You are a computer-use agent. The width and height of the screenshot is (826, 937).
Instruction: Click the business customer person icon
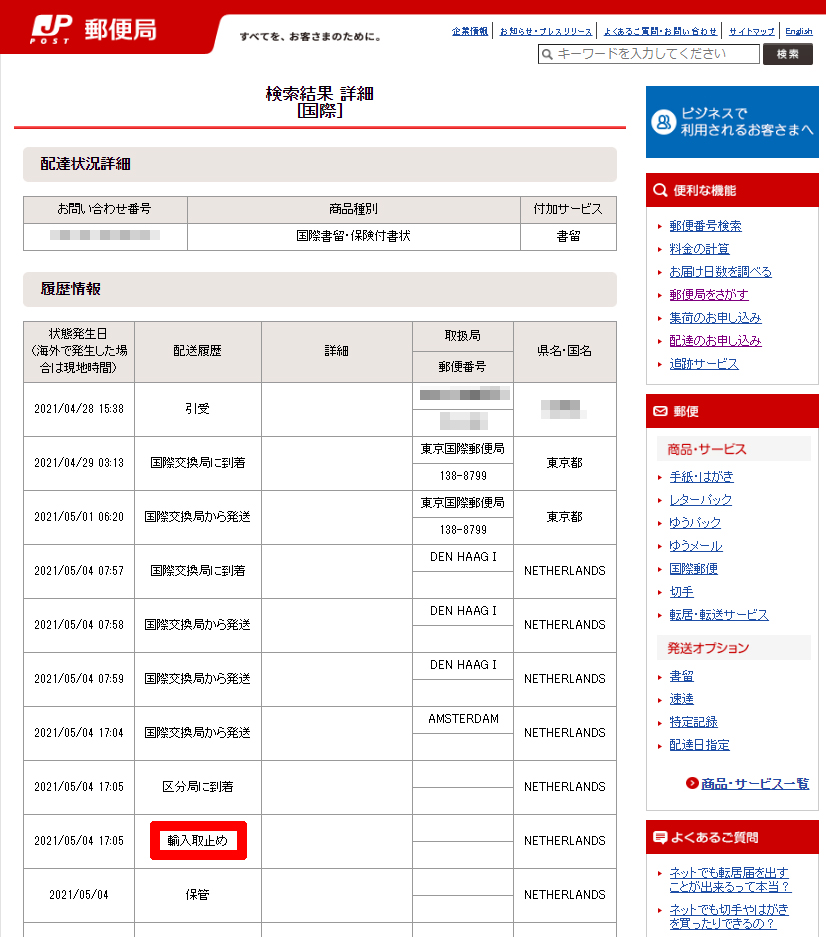(x=663, y=122)
